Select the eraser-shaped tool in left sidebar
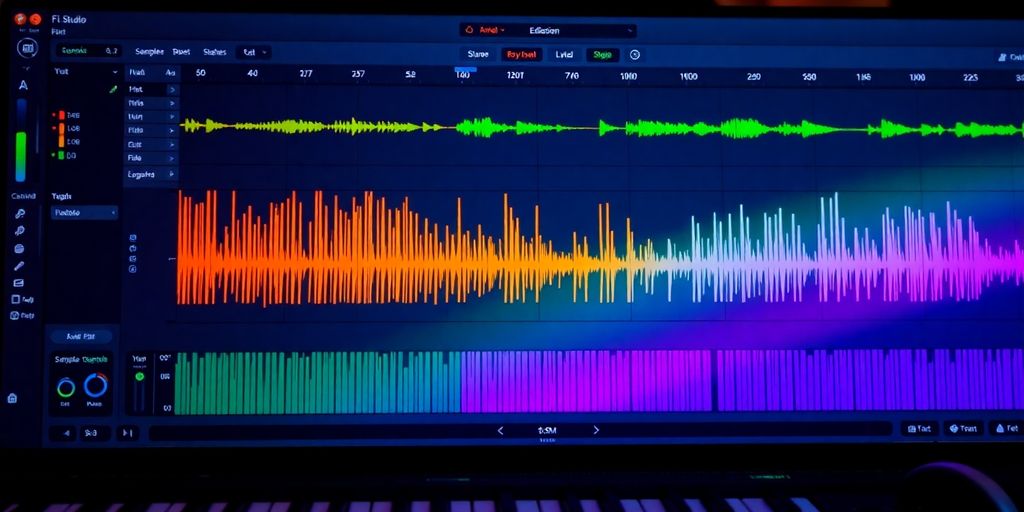Screen dimensions: 1024x512 point(18,283)
